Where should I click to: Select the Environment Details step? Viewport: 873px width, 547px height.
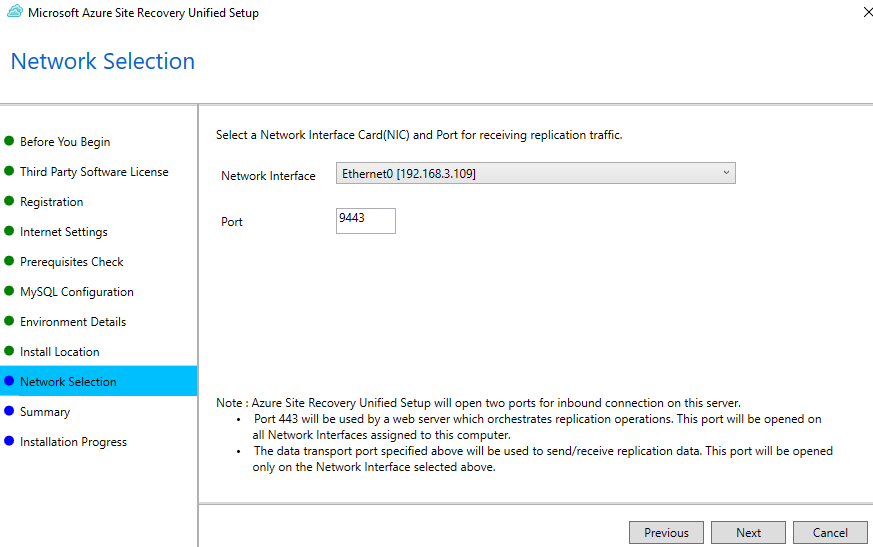(x=73, y=322)
